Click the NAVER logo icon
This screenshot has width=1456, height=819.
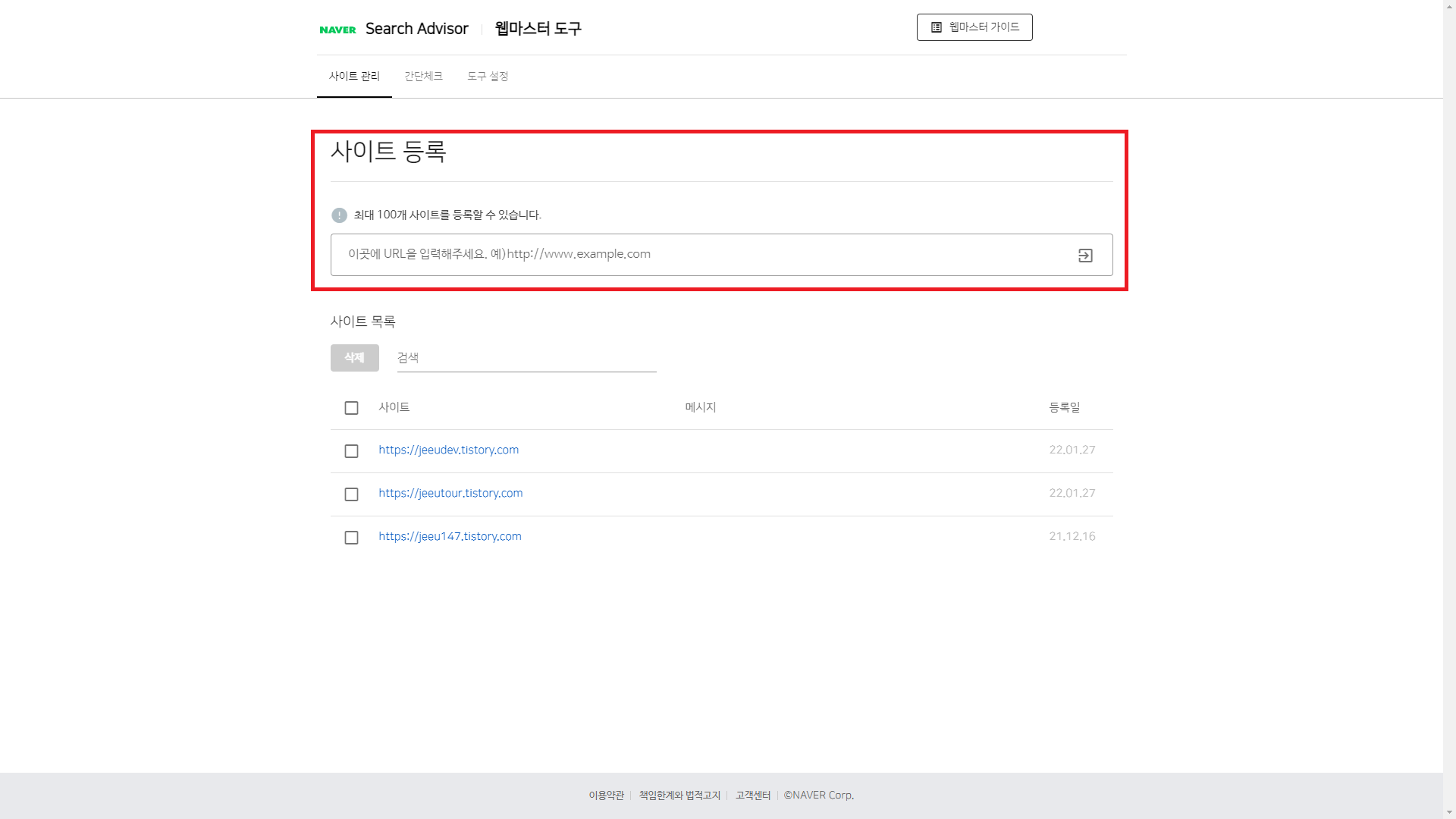tap(337, 30)
